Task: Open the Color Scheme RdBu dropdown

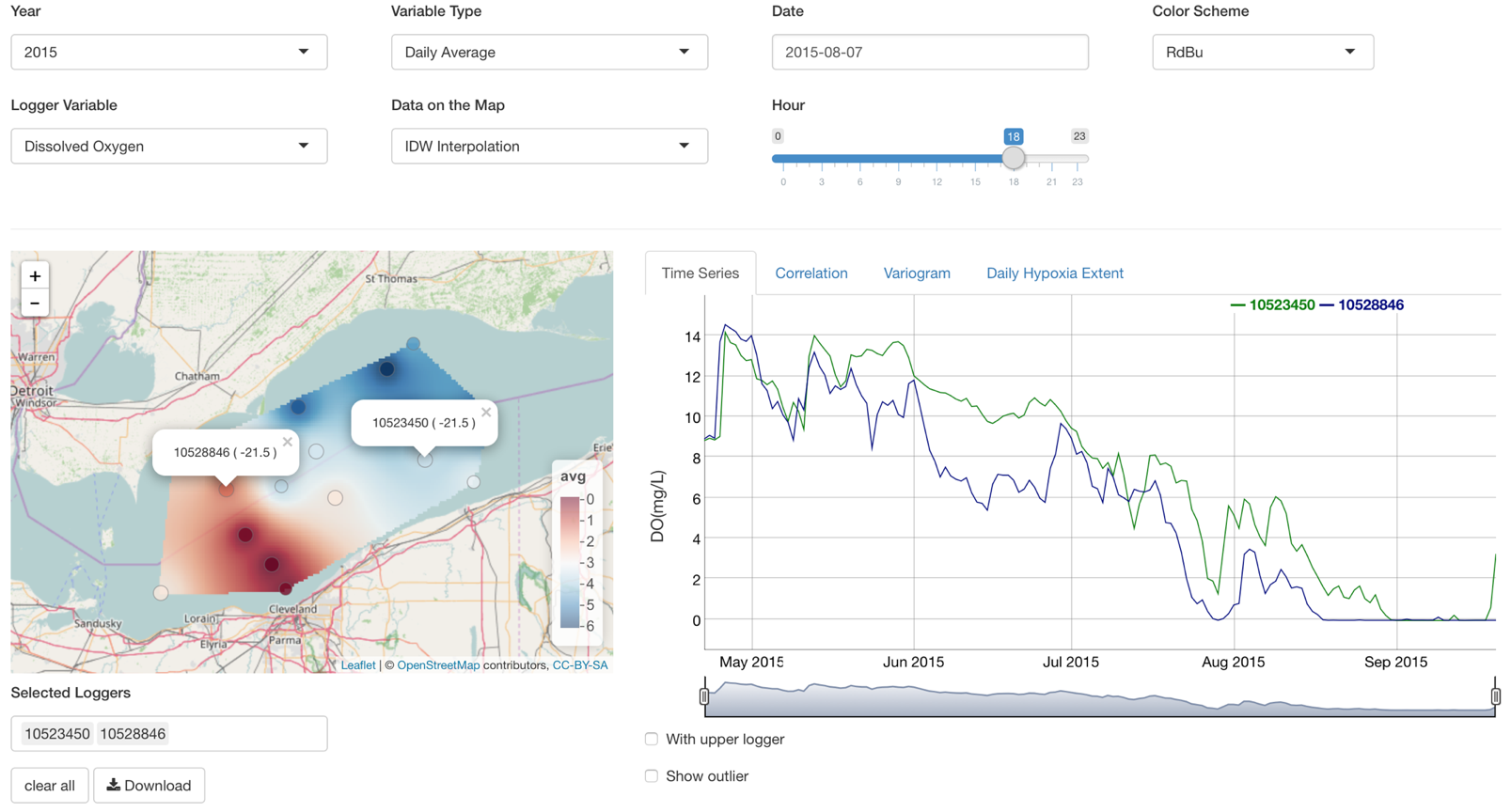Action: [1262, 53]
